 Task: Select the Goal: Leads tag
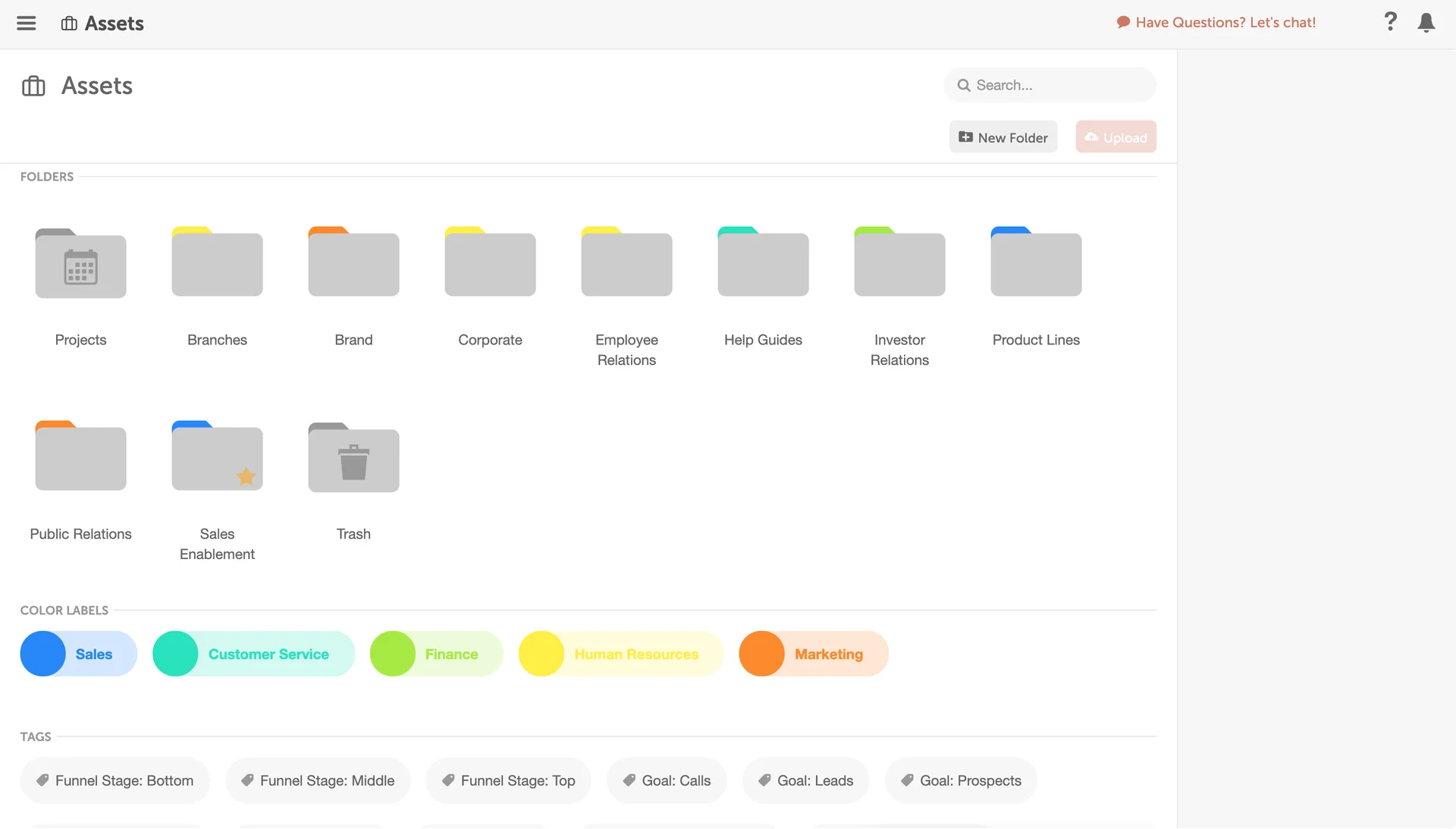coord(806,780)
